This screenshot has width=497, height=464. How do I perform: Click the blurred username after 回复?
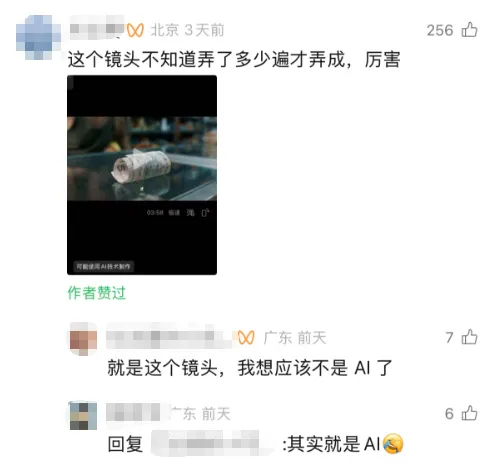pyautogui.click(x=213, y=443)
